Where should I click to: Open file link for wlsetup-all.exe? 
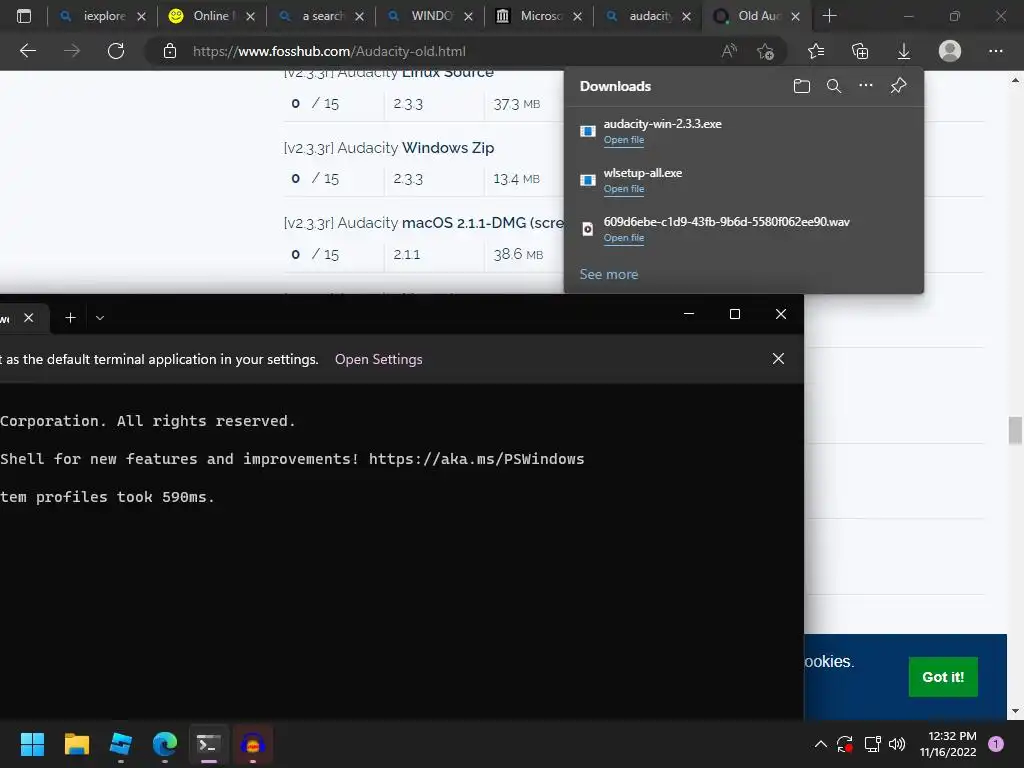pos(624,189)
